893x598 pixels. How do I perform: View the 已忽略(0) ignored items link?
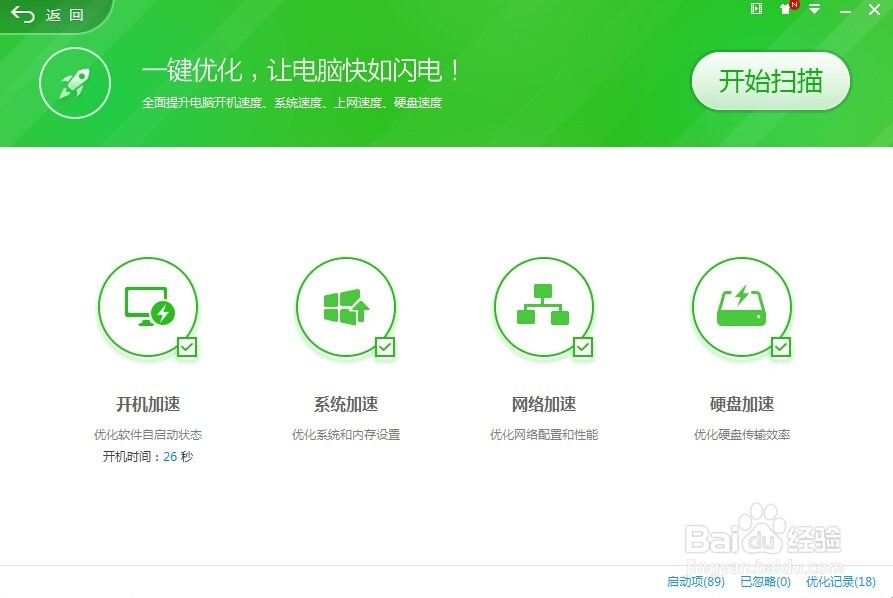point(765,580)
